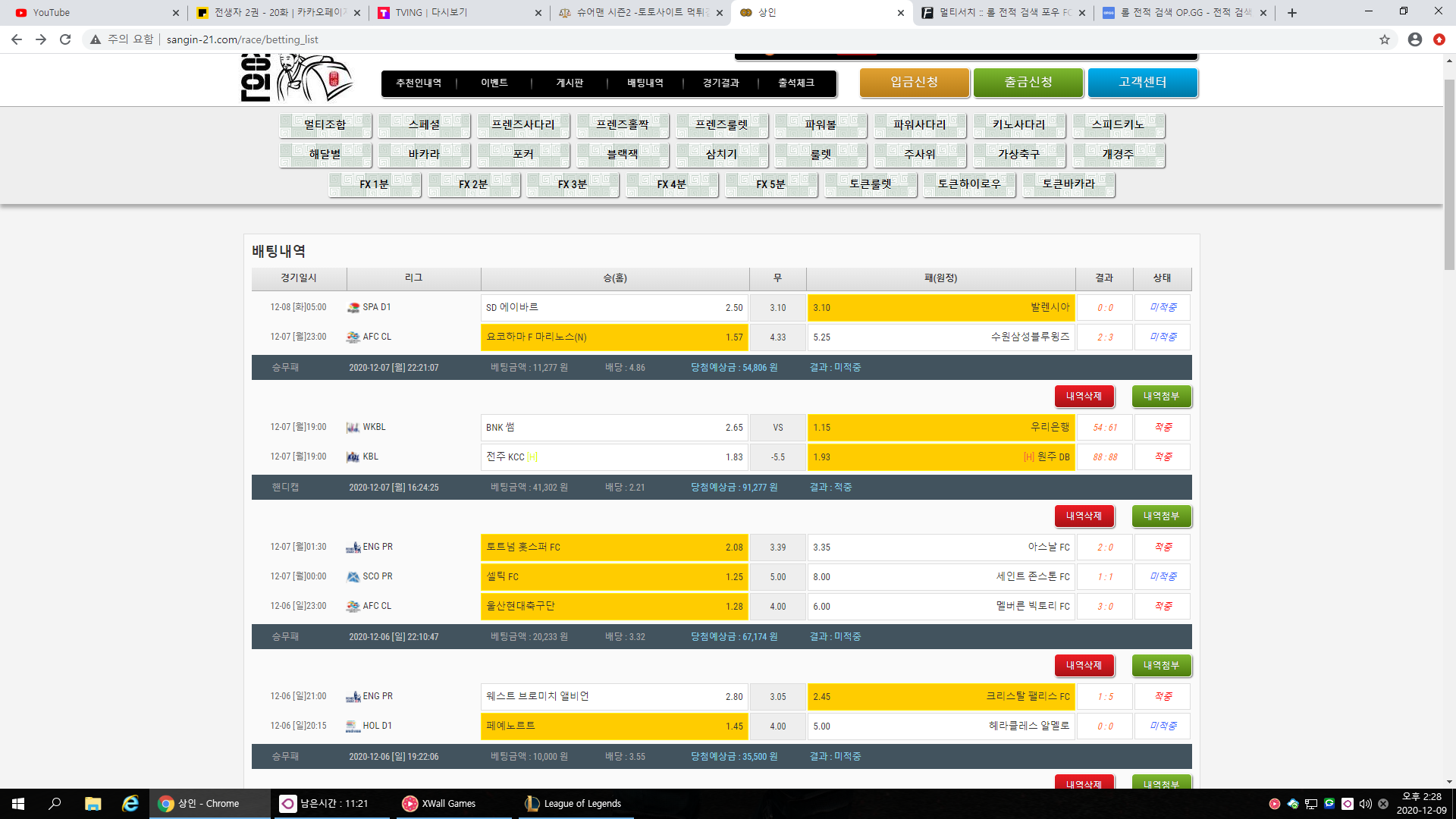Image resolution: width=1456 pixels, height=819 pixels.
Task: Open File Explorer from the taskbar
Action: click(93, 803)
